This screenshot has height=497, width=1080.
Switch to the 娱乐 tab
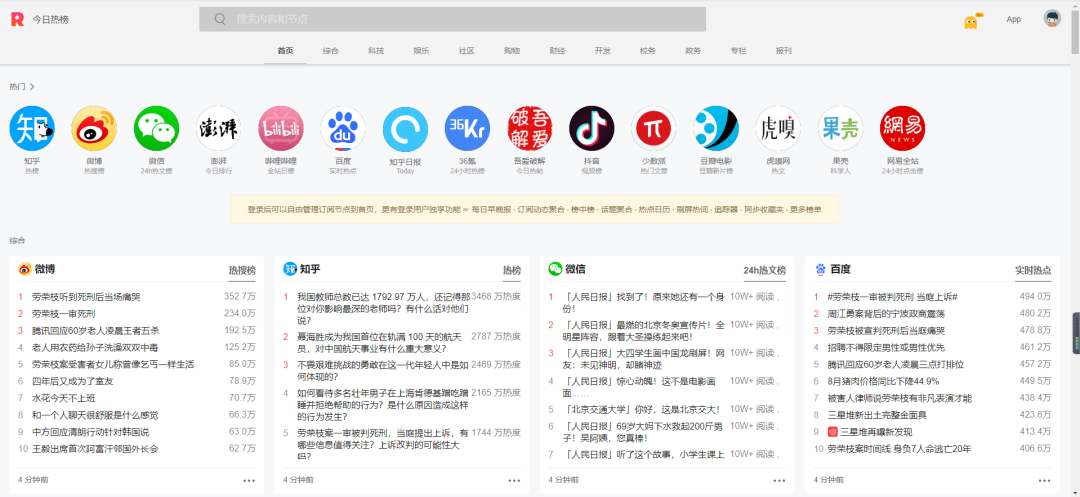[422, 51]
